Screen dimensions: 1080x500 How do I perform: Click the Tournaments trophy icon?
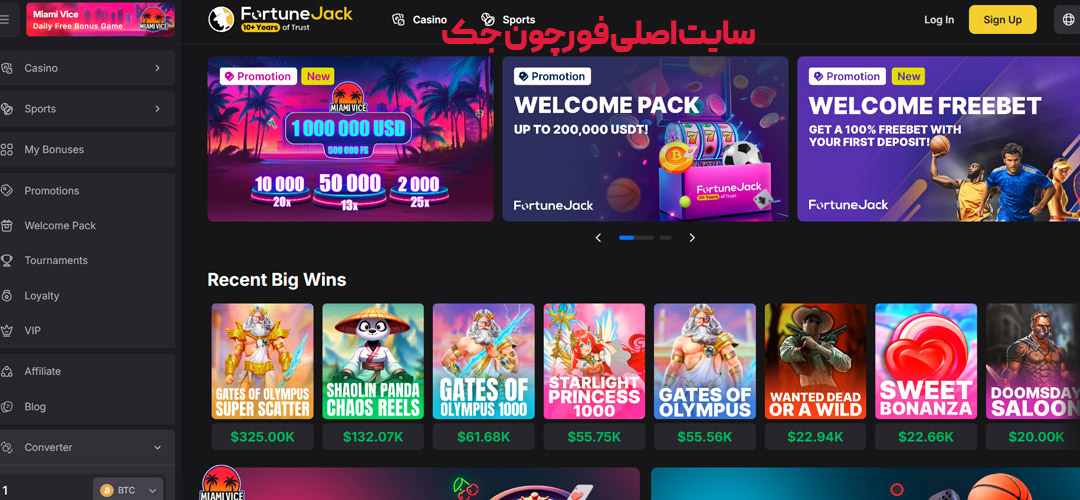click(7, 260)
